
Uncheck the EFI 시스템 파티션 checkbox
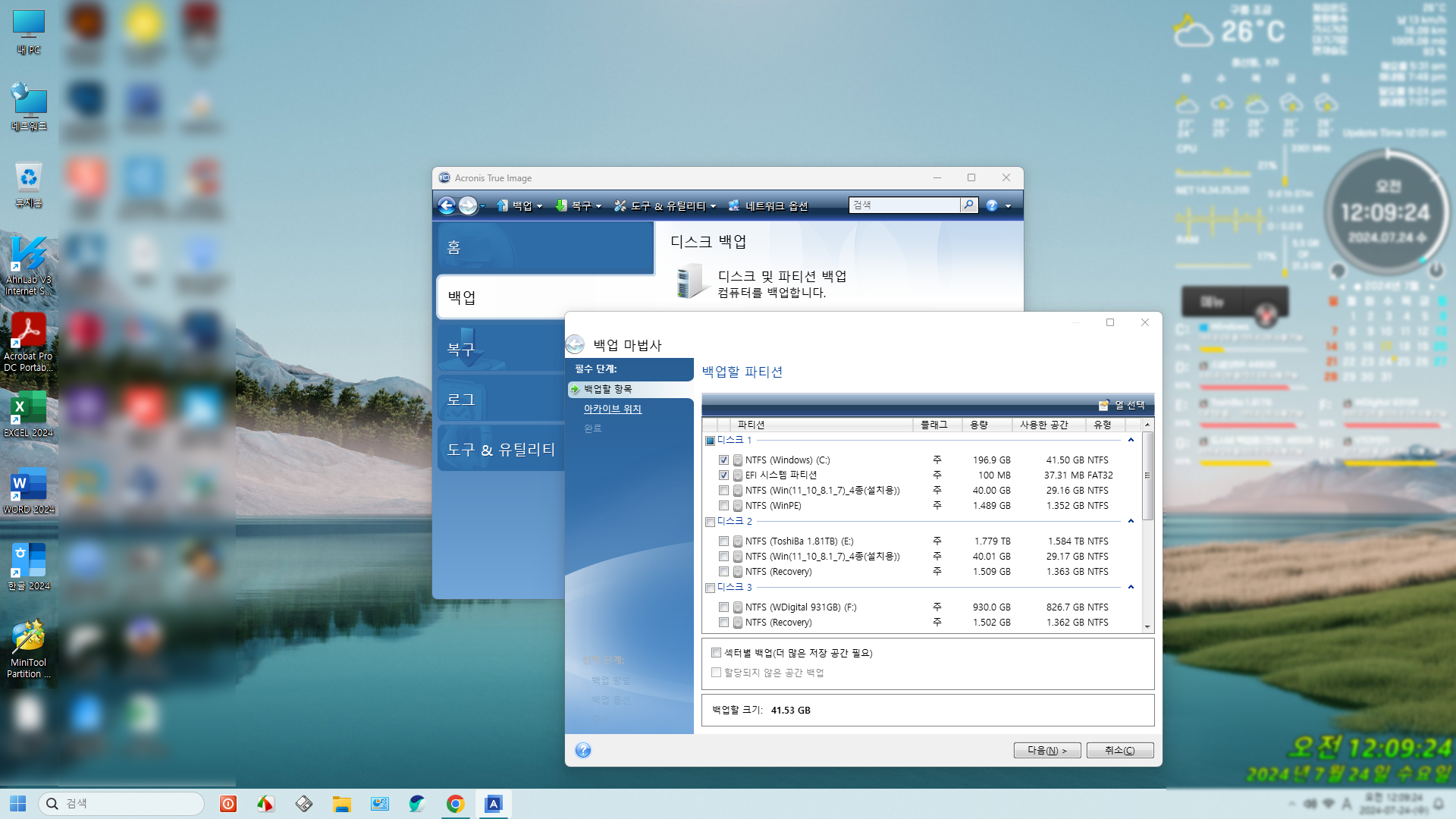[723, 475]
